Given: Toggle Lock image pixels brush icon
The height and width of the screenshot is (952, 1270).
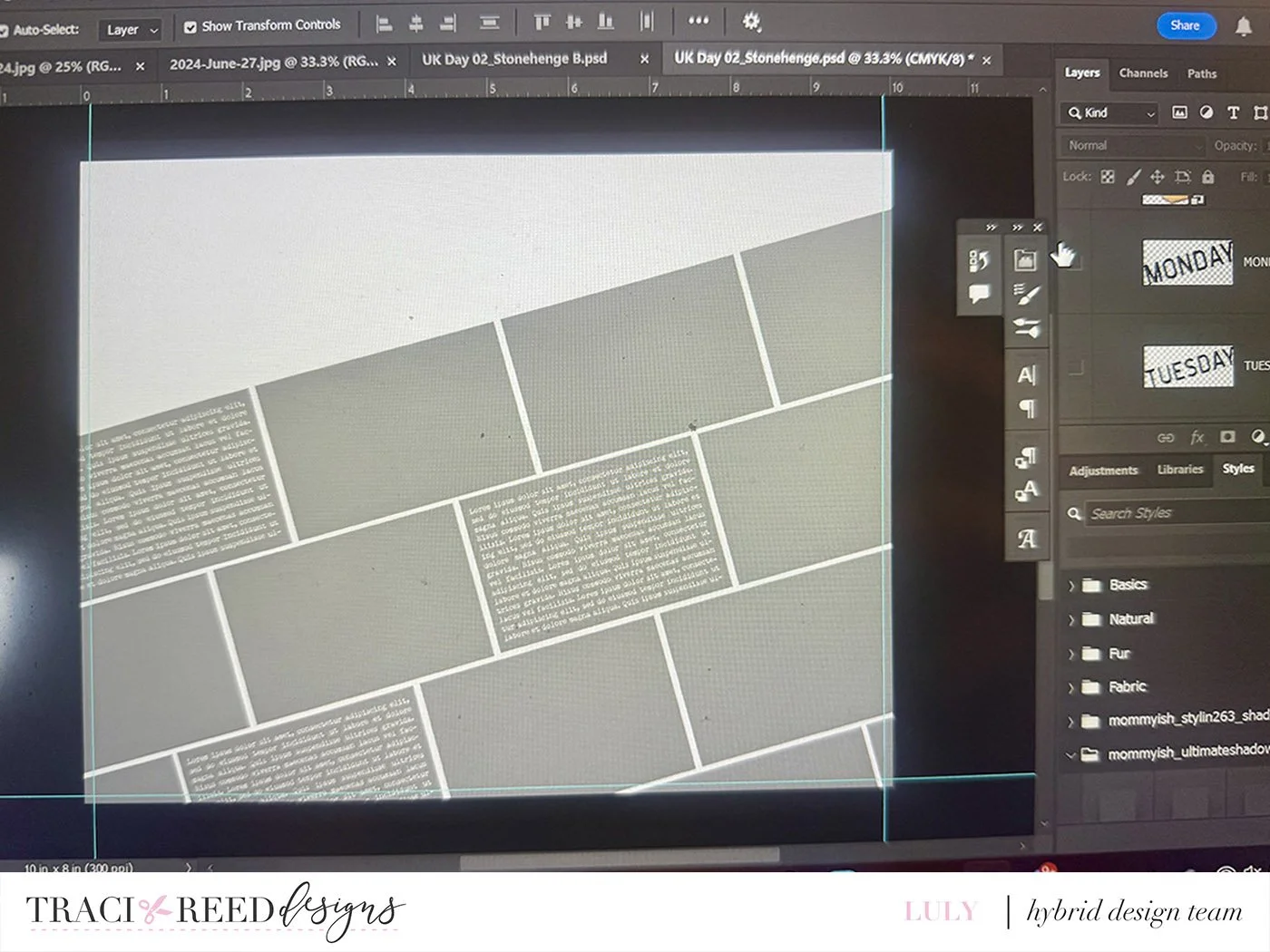Looking at the screenshot, I should click(x=1133, y=177).
